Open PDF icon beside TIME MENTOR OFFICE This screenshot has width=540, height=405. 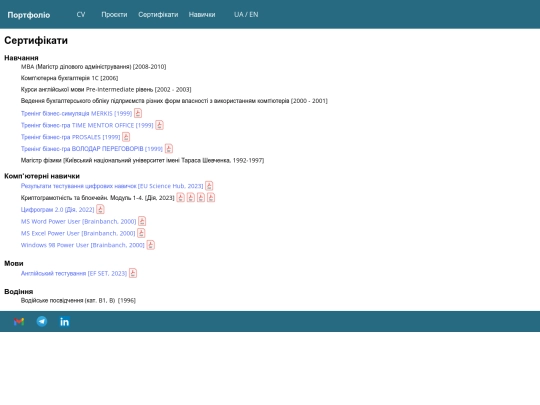coord(159,125)
